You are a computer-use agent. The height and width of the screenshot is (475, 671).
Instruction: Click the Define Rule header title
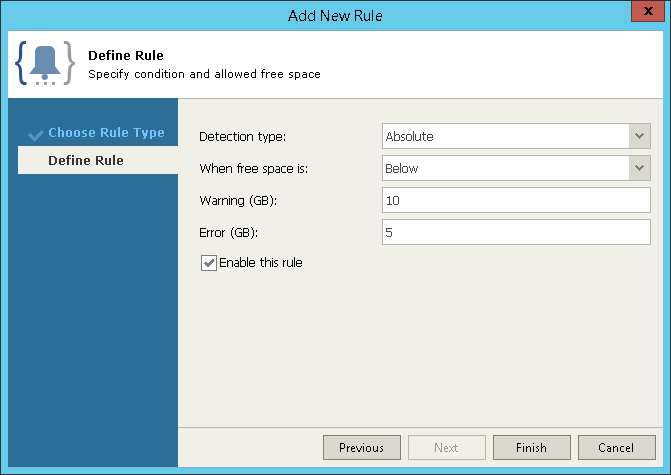click(126, 55)
